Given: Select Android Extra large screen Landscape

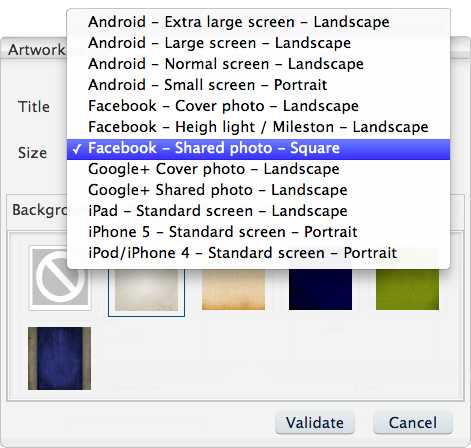Looking at the screenshot, I should click(258, 22).
